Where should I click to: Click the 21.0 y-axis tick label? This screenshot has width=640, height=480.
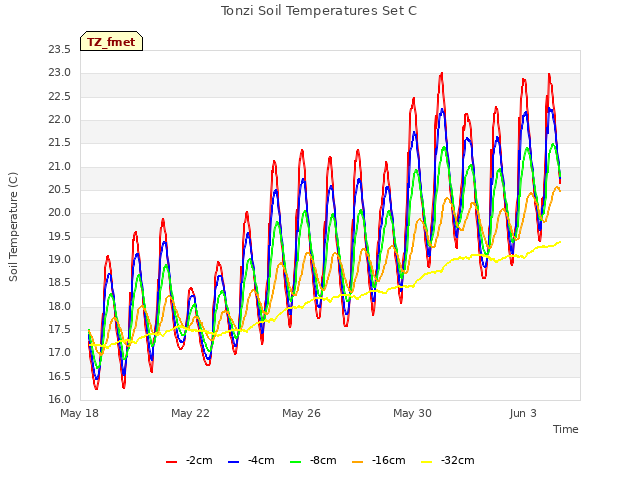pyautogui.click(x=60, y=167)
